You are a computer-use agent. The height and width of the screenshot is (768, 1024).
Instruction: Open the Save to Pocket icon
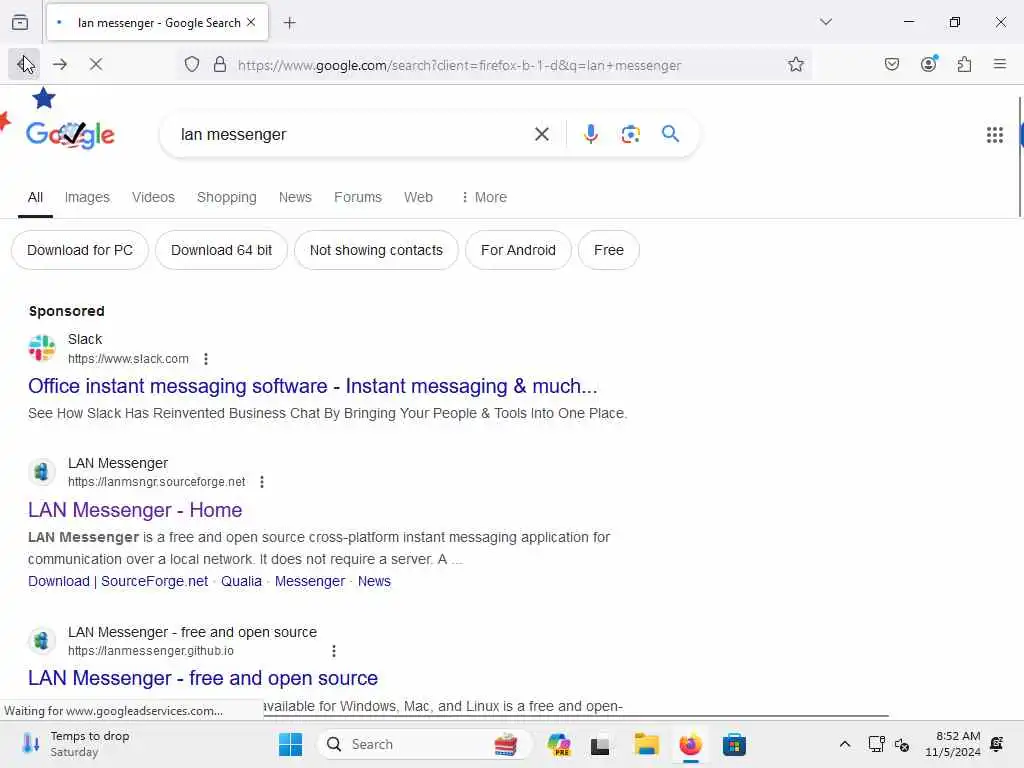(891, 64)
